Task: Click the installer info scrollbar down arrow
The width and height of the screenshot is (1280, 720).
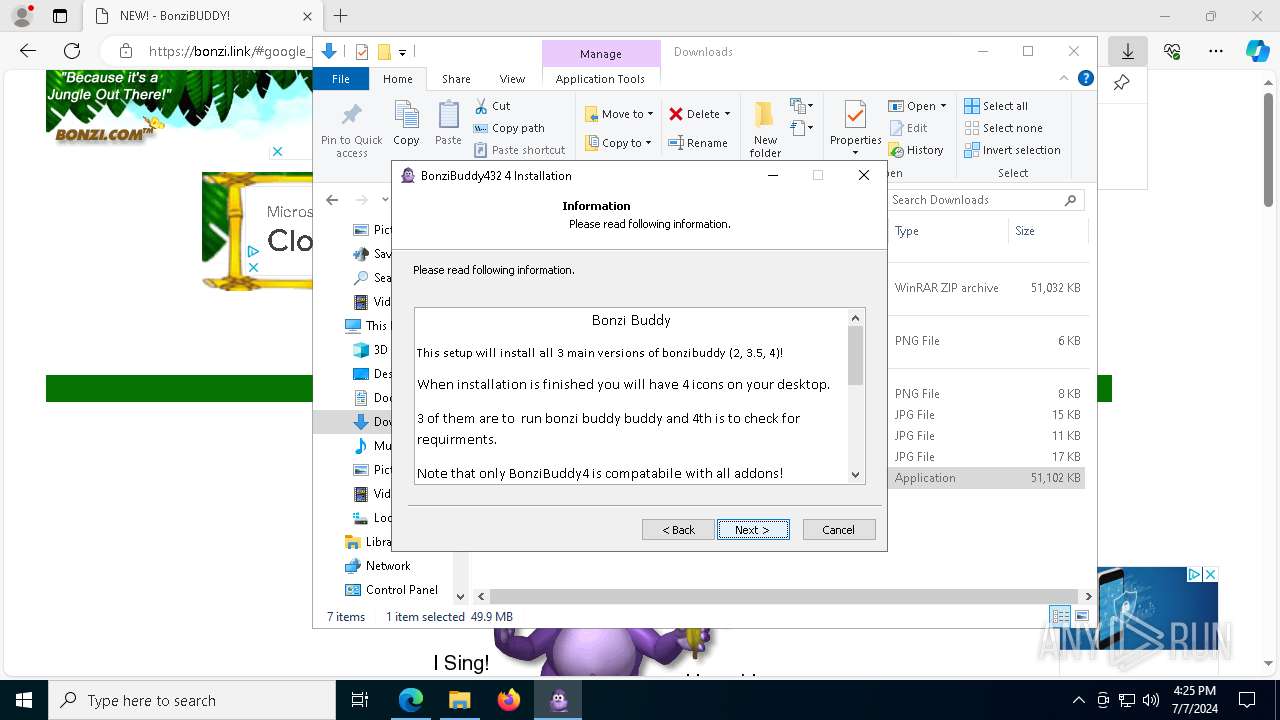Action: (855, 475)
